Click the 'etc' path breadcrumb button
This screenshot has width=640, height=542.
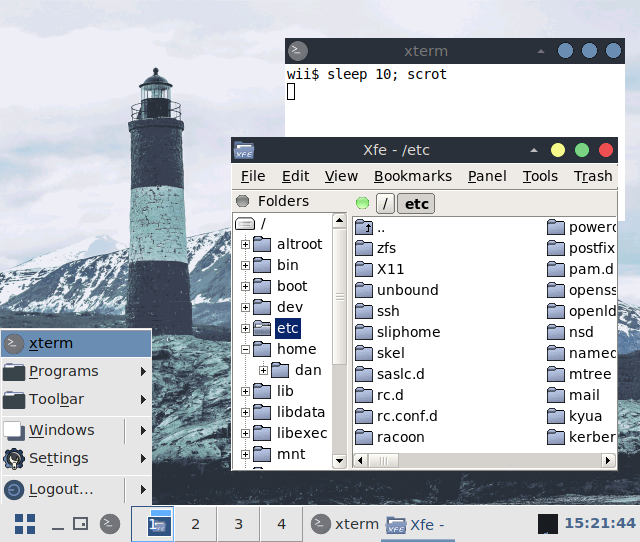tap(416, 204)
